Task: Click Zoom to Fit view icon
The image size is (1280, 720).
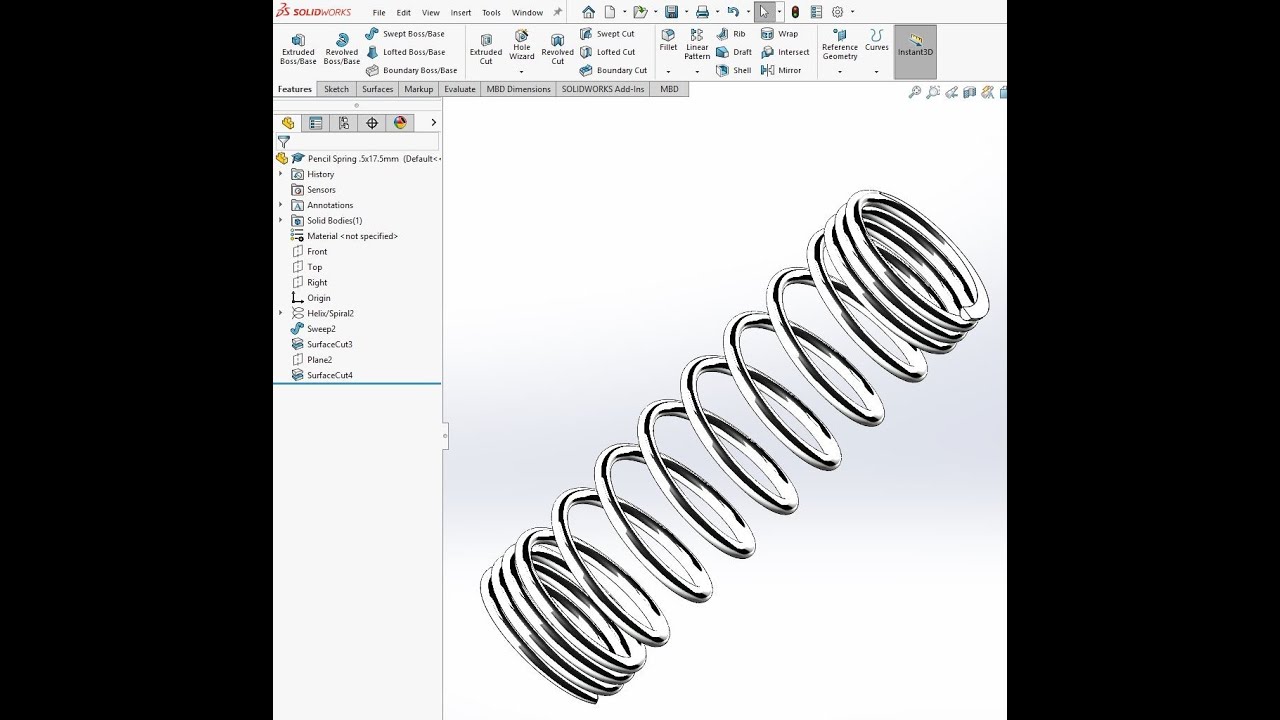Action: point(914,92)
